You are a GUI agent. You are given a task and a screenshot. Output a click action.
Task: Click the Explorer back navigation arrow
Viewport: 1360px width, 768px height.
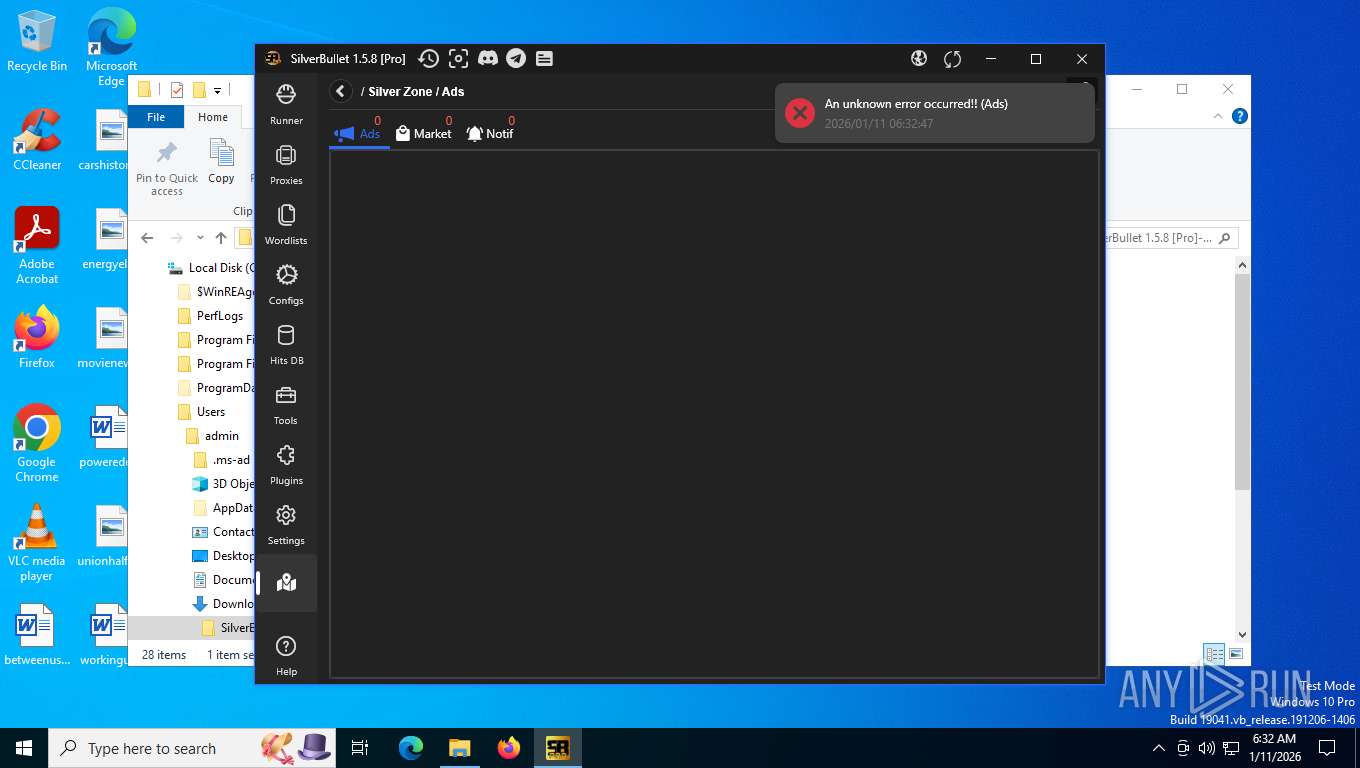pos(147,238)
